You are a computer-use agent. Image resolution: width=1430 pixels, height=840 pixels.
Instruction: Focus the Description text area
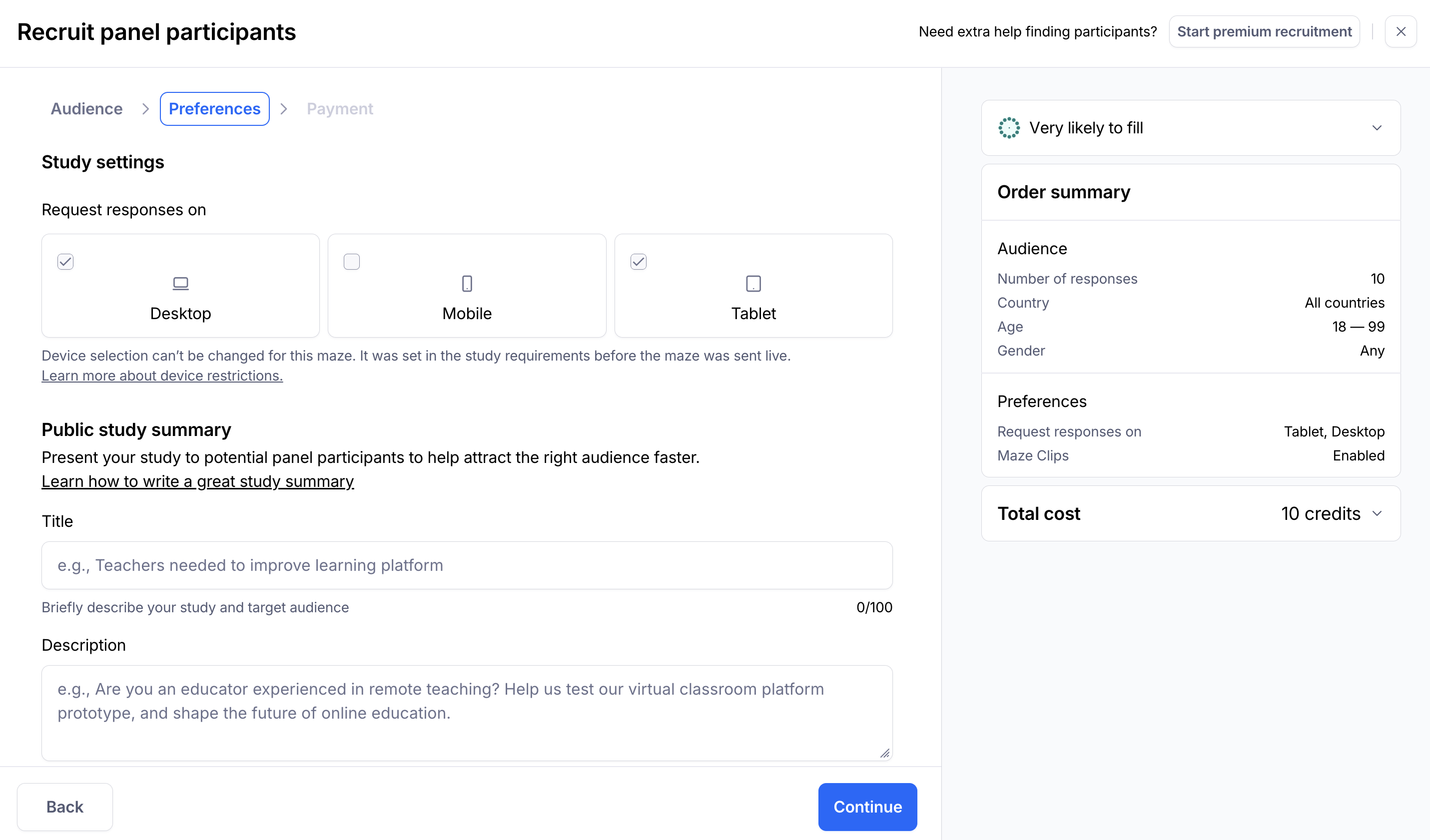pos(467,713)
